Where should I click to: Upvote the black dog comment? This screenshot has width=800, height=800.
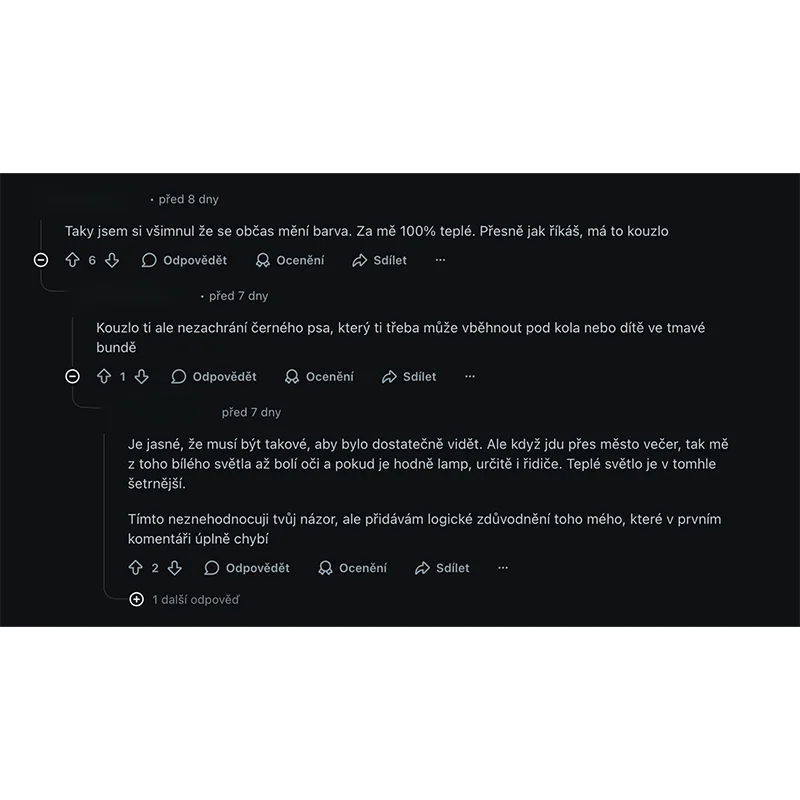pos(104,377)
